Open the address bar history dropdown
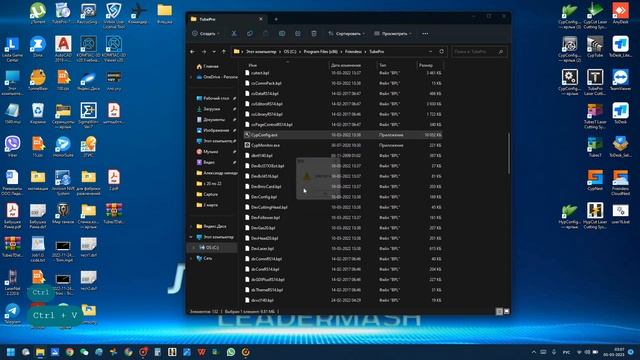Screen dimensions: 640x360 (x=430, y=52)
